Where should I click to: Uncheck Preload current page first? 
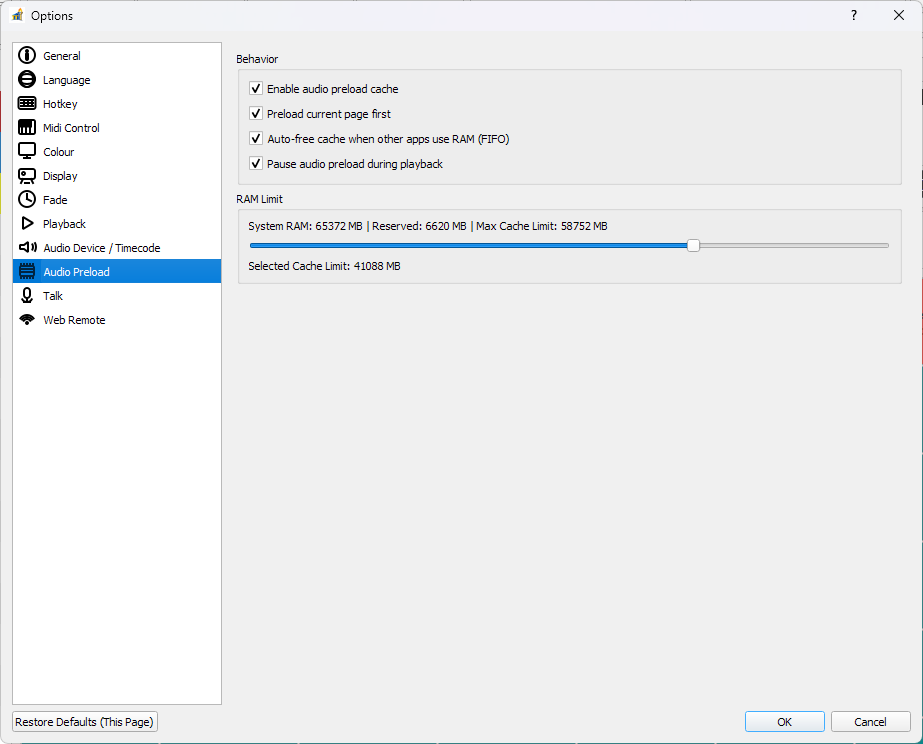(256, 113)
